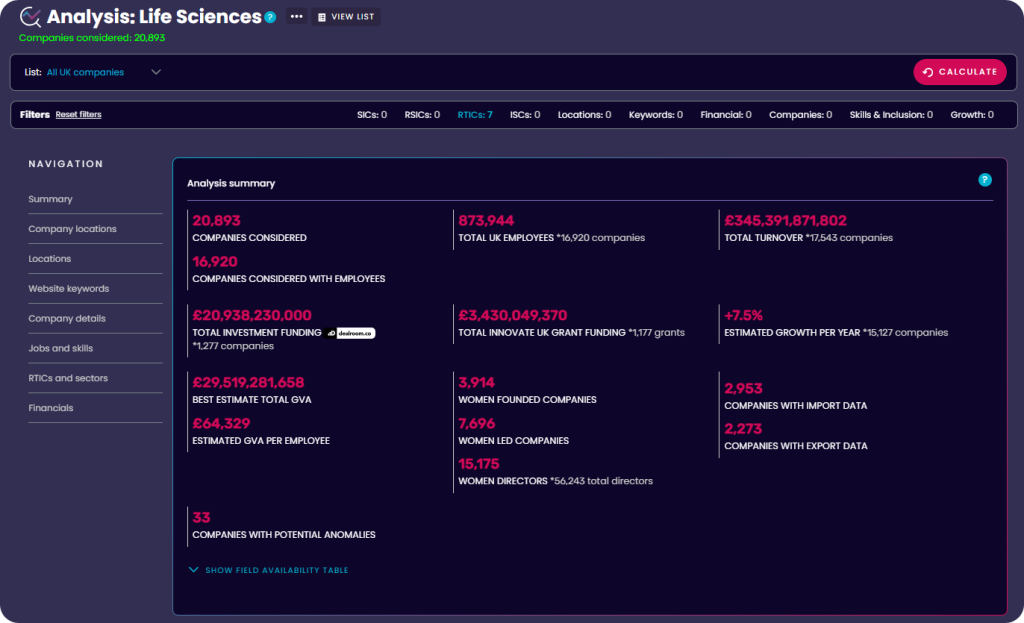Click Reset filters link

78,115
